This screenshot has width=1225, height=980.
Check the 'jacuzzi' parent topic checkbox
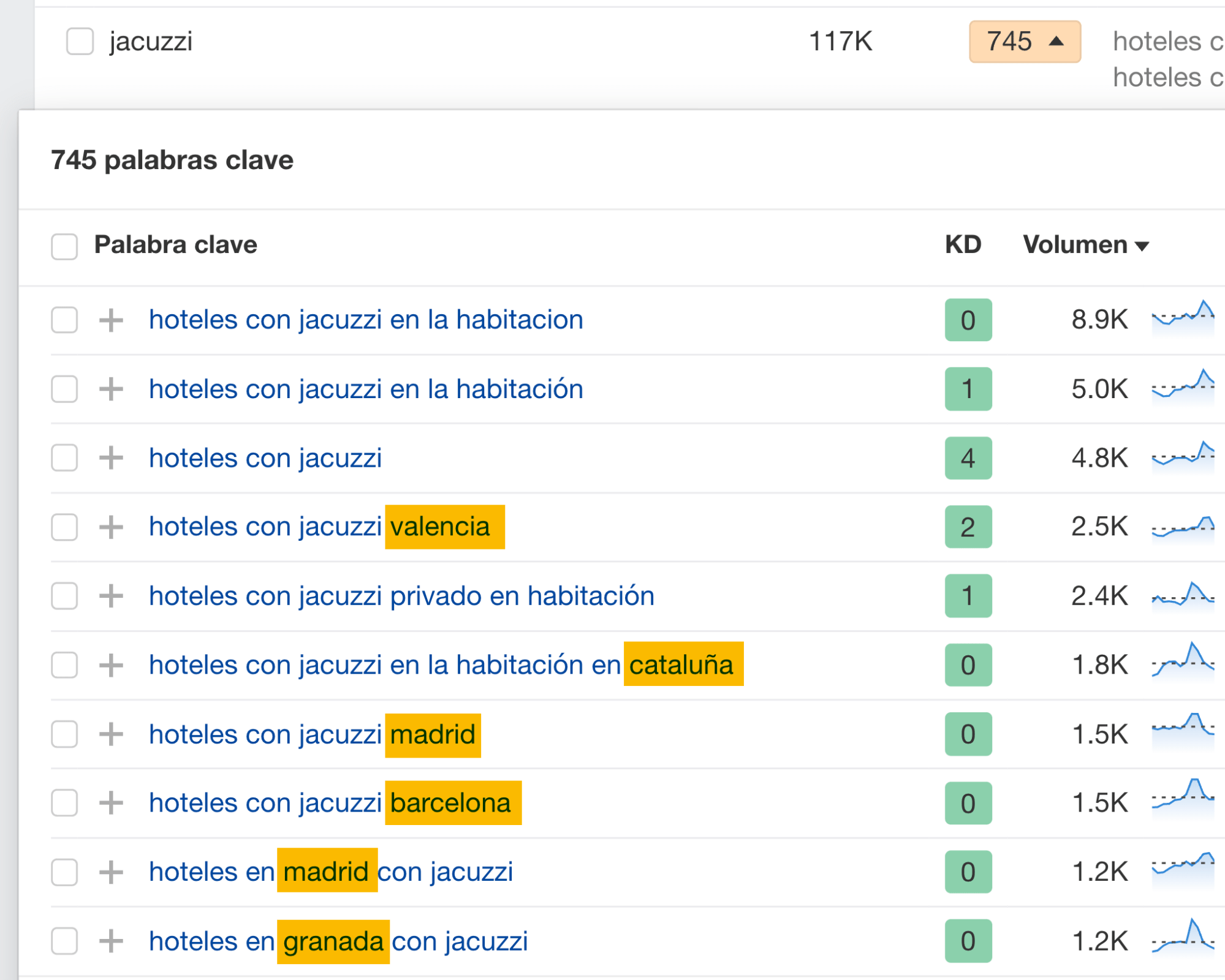80,42
